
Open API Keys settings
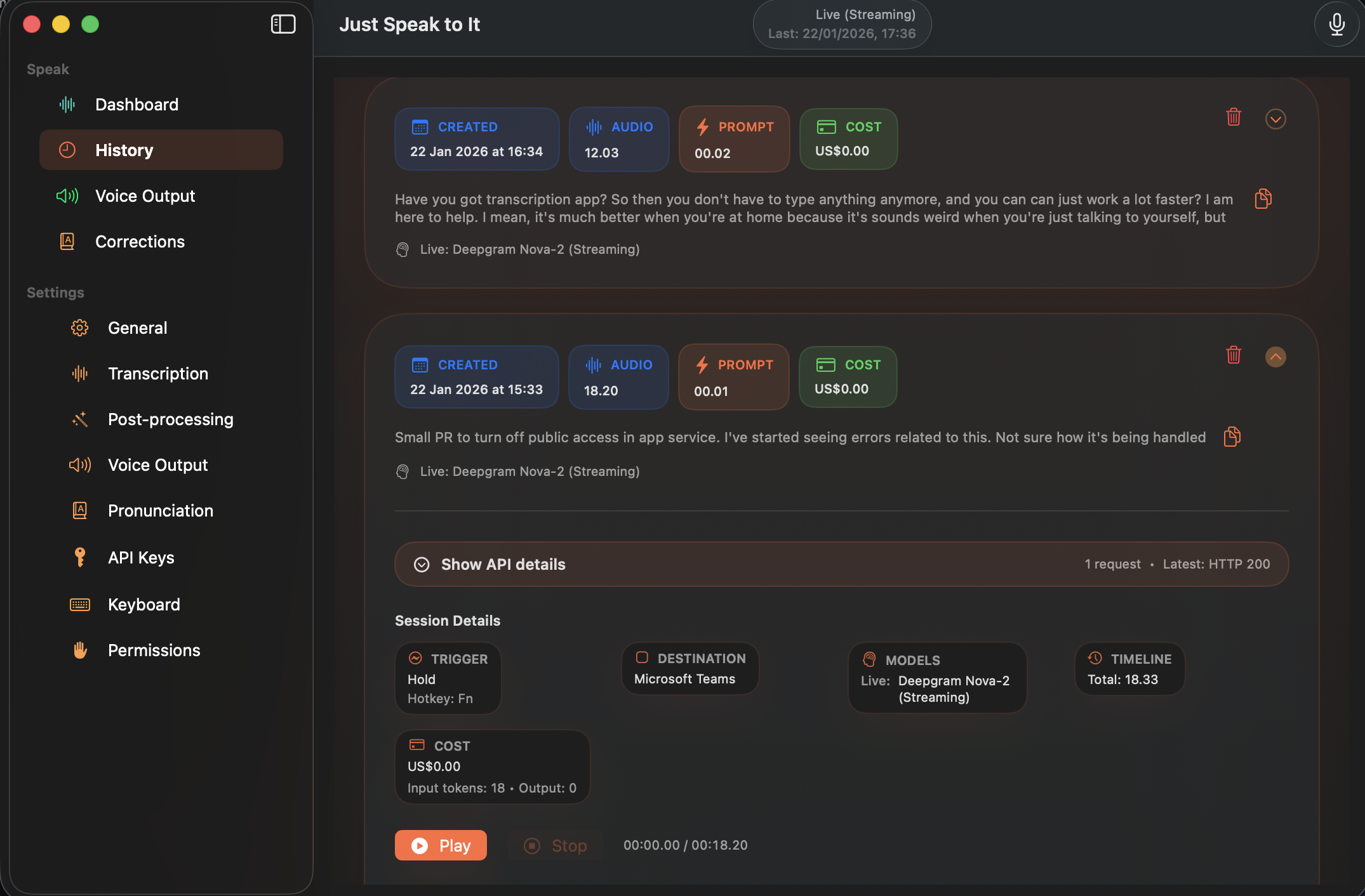click(x=141, y=558)
